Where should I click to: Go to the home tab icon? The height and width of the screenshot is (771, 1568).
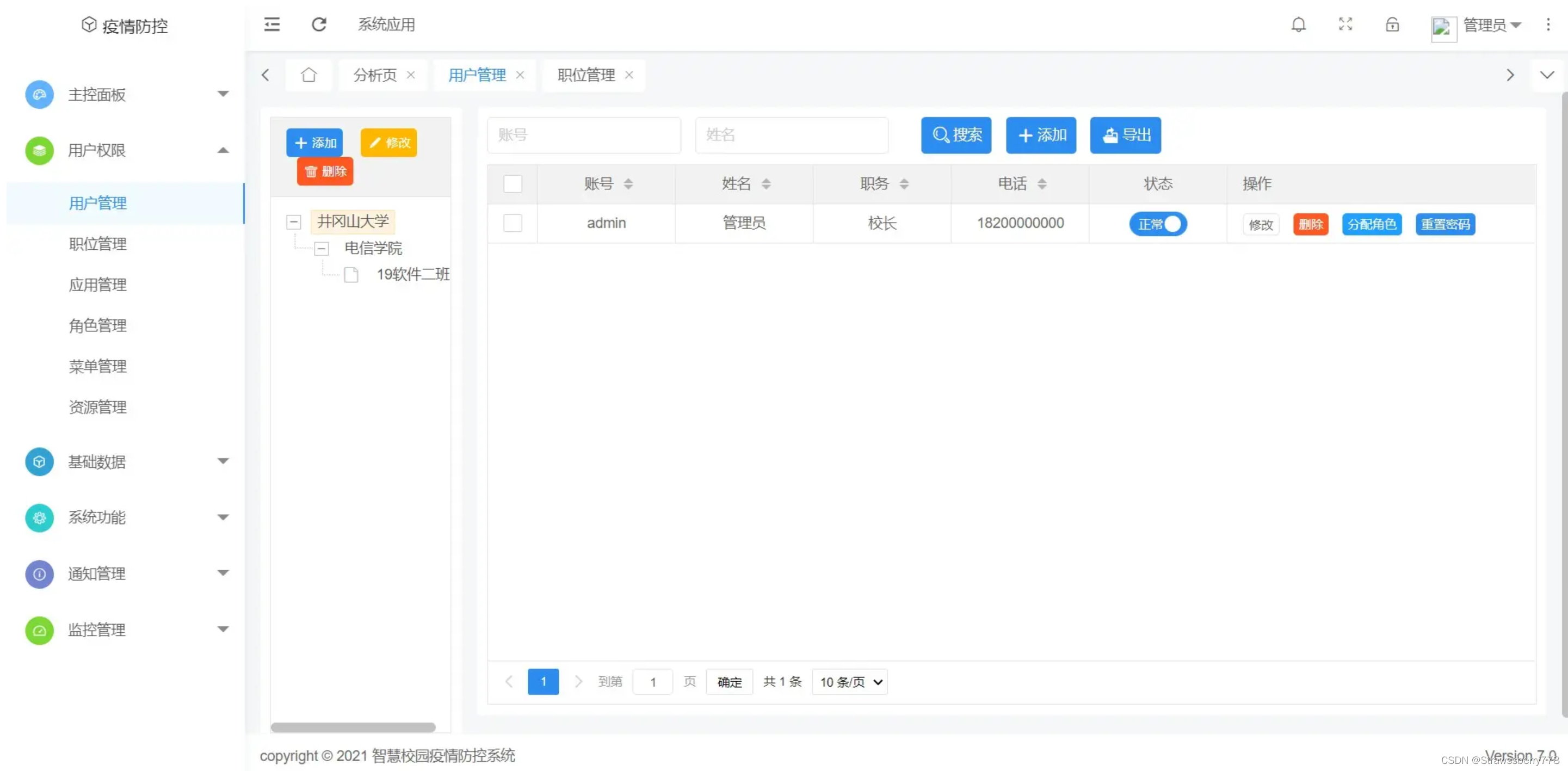(x=308, y=75)
